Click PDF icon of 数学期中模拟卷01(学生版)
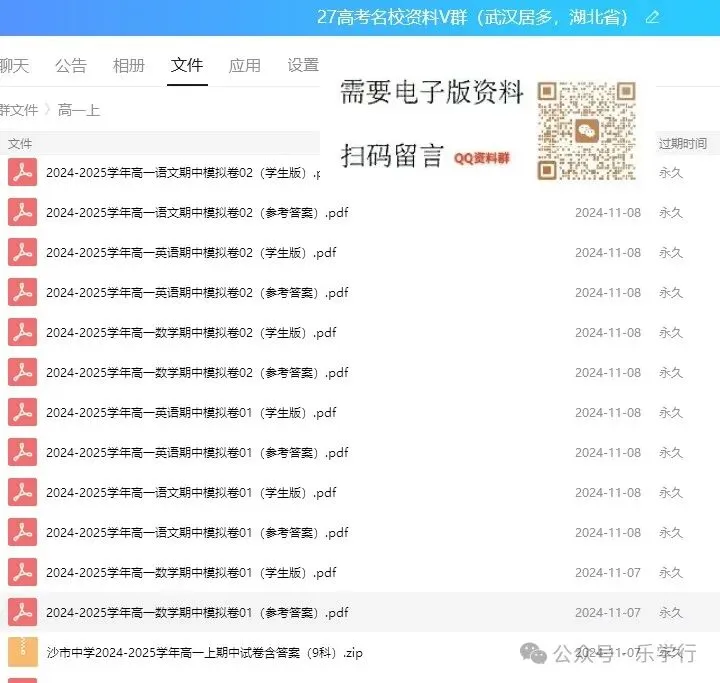720x683 pixels. 22,572
